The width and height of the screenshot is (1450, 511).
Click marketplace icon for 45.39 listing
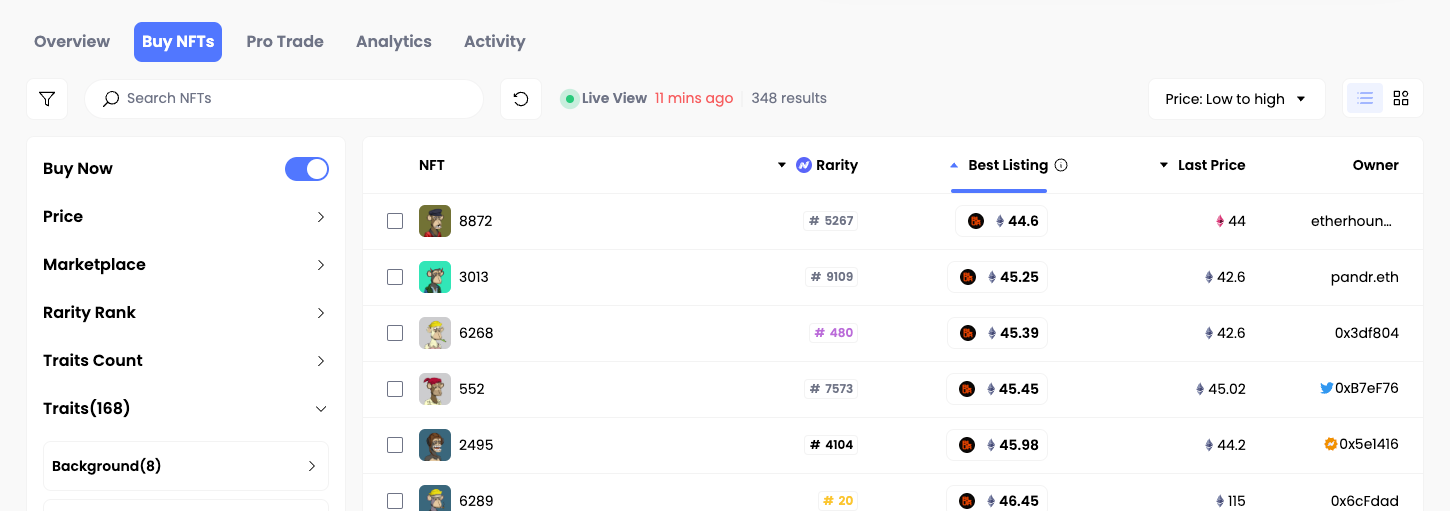pyautogui.click(x=968, y=333)
